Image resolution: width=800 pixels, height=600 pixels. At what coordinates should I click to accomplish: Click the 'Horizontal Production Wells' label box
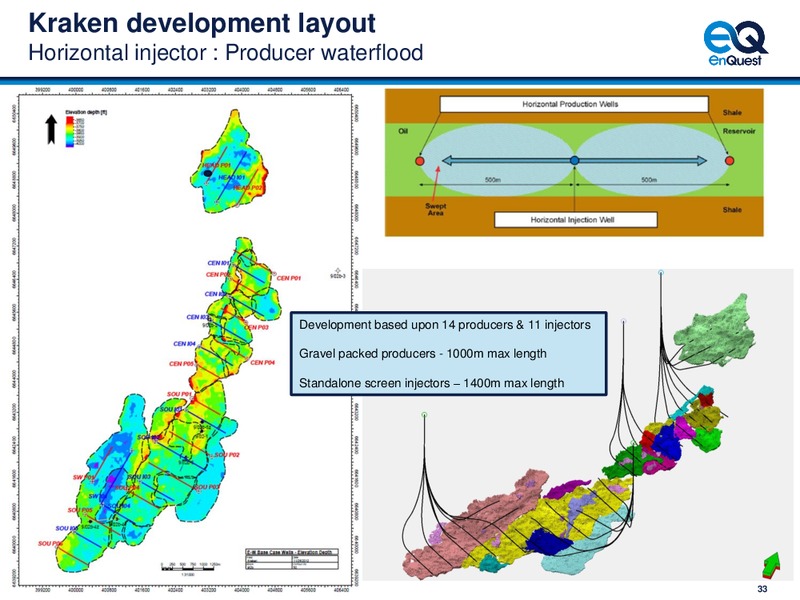tap(574, 104)
